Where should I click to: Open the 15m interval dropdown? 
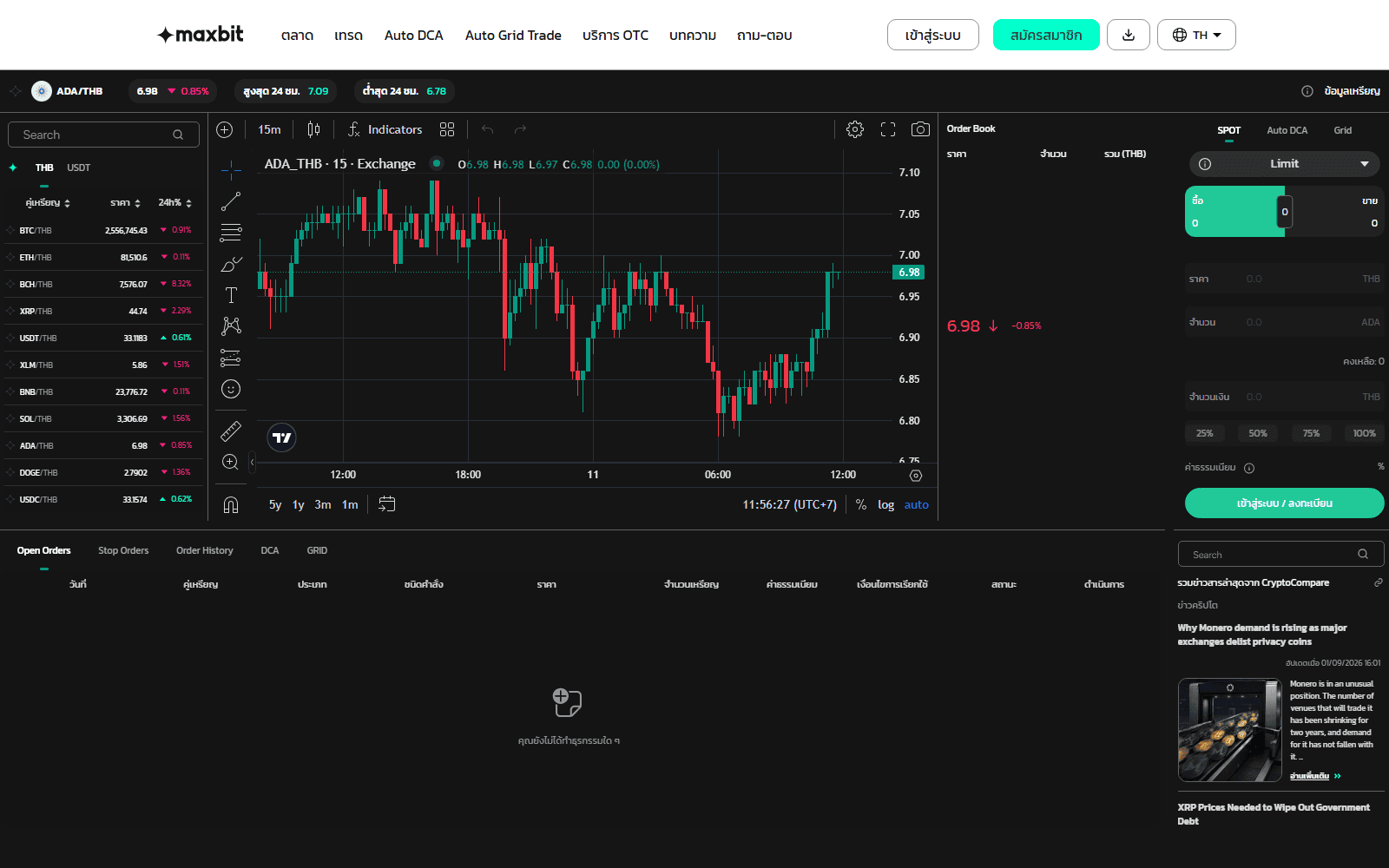[x=269, y=129]
